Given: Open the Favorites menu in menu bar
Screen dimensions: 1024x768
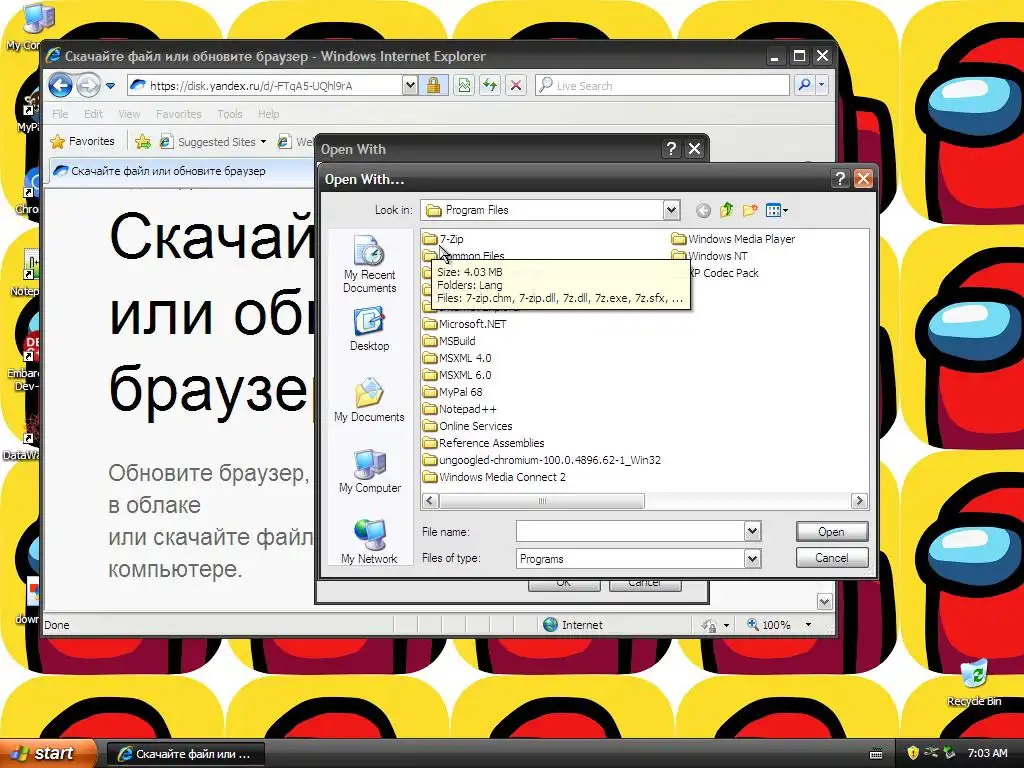Looking at the screenshot, I should pos(178,114).
